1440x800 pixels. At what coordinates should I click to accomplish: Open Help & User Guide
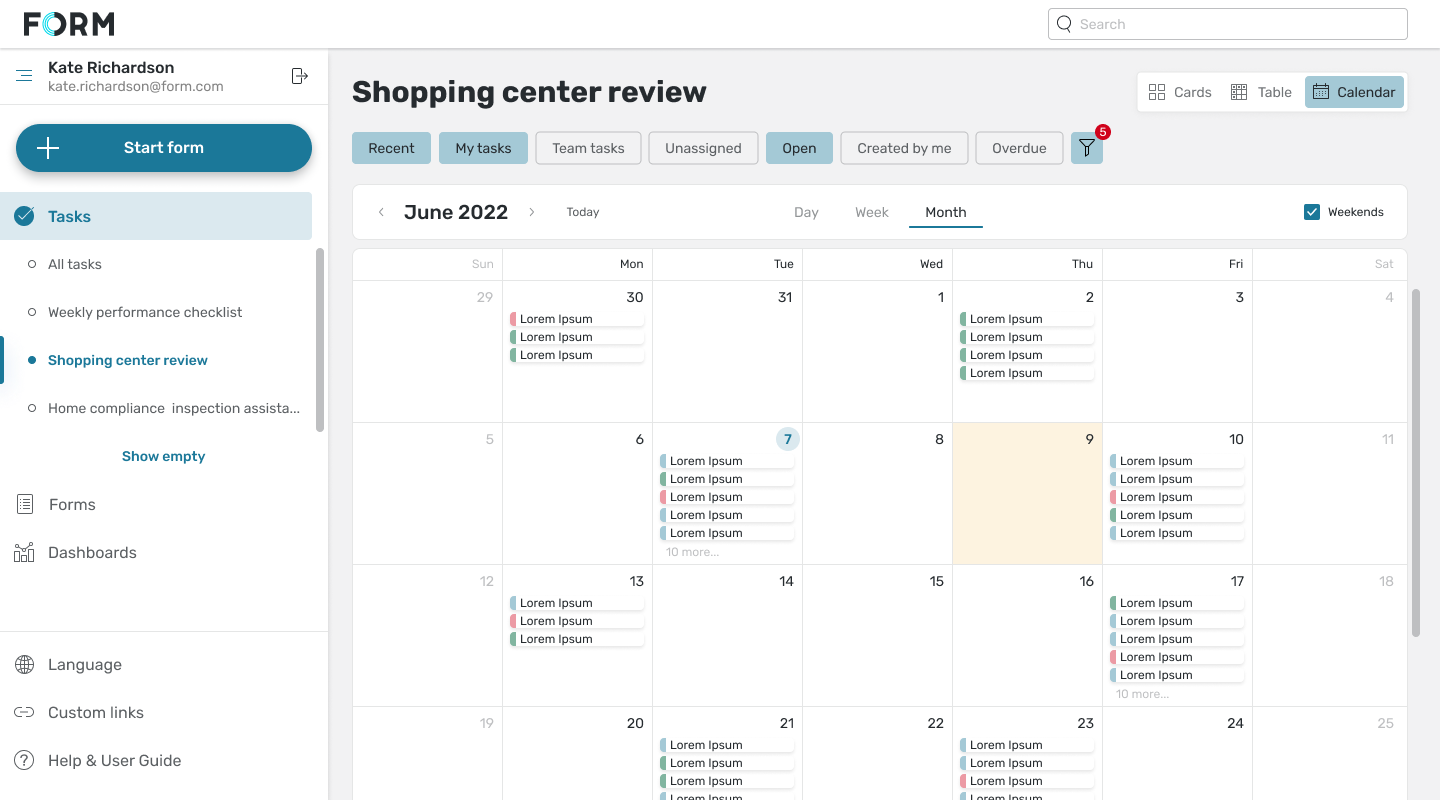point(23,760)
